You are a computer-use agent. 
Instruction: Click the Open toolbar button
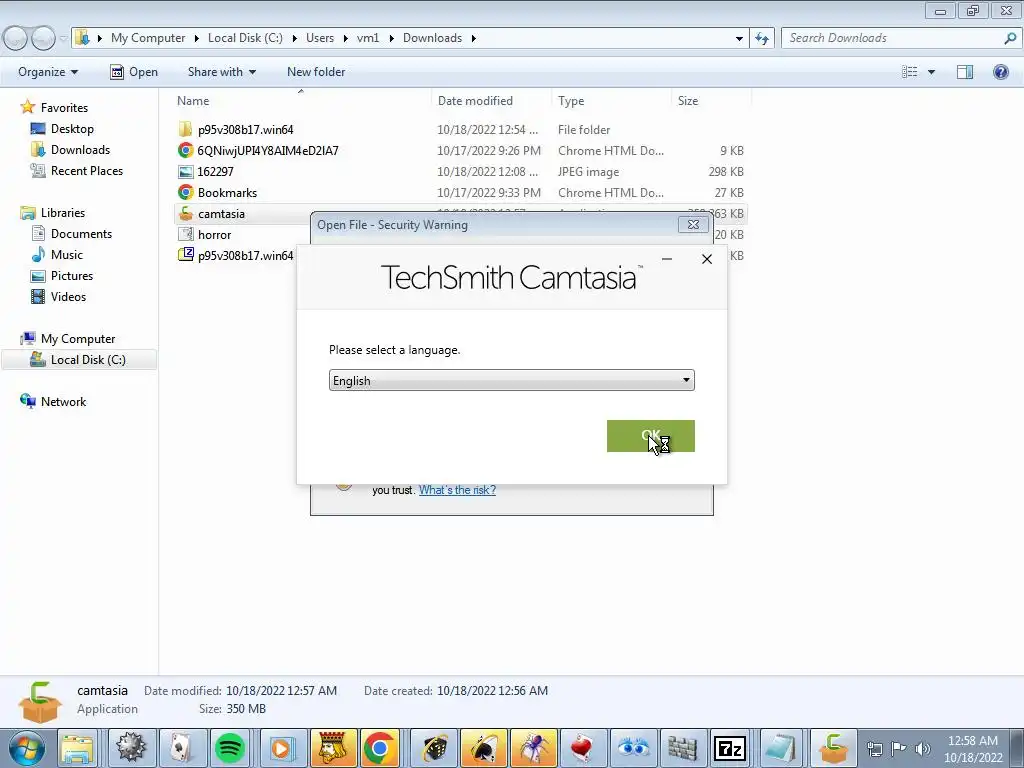tap(134, 72)
